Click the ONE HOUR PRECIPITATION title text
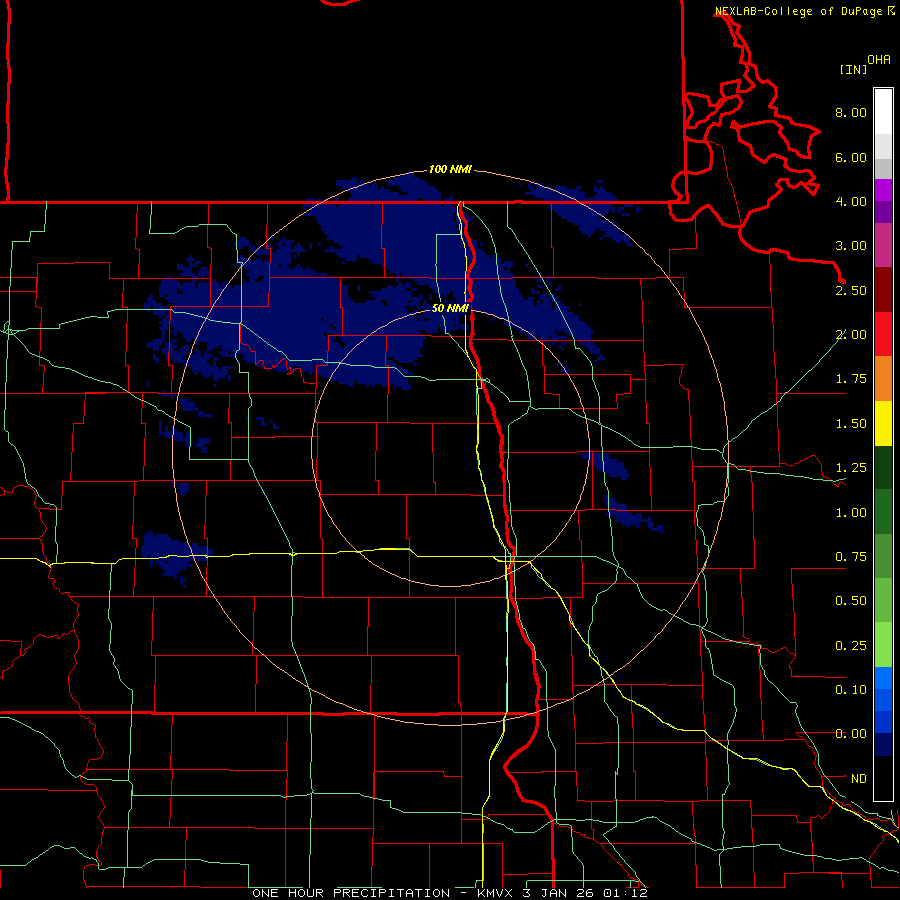Viewport: 900px width, 900px height. click(351, 893)
